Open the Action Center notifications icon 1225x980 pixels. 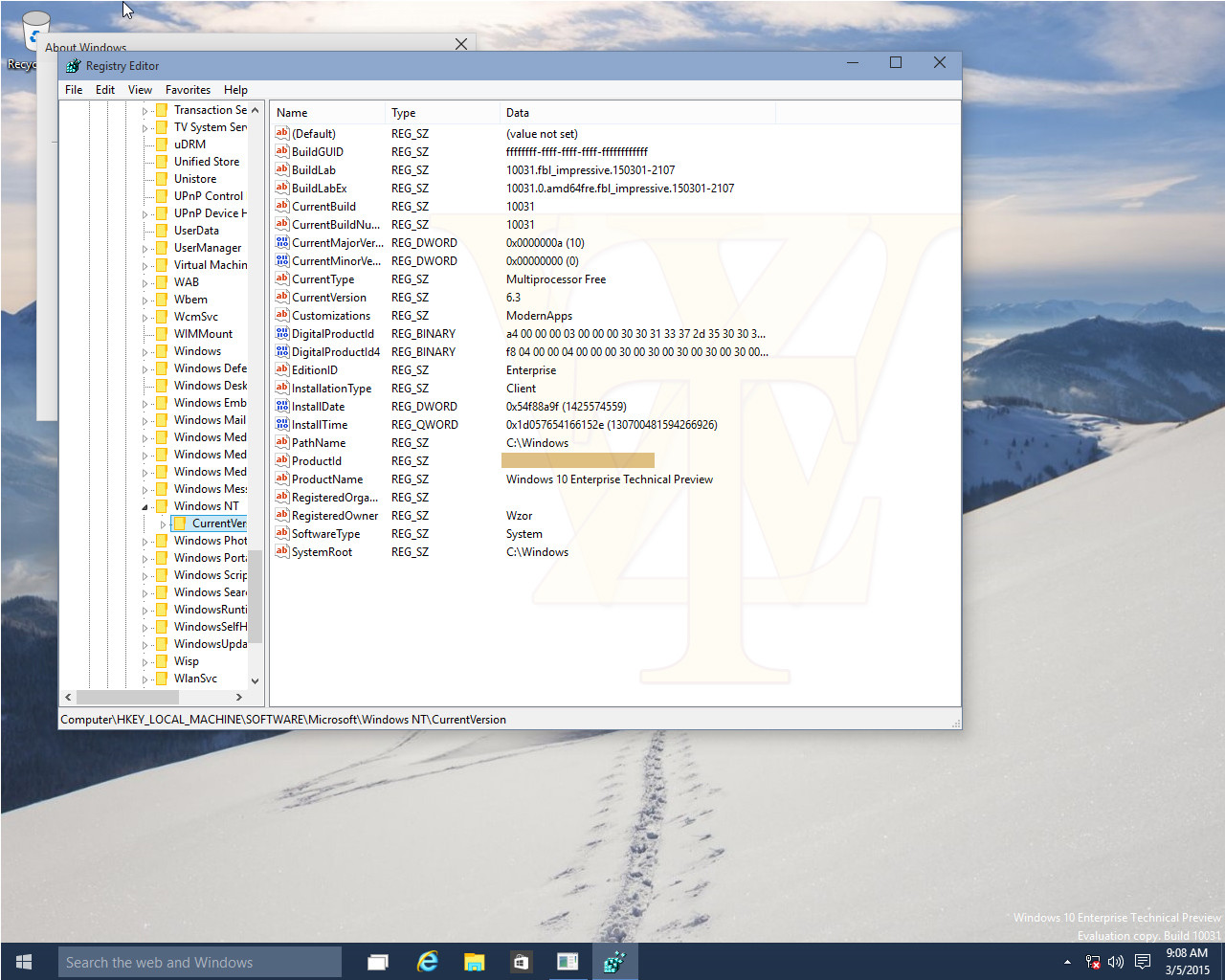pos(1142,962)
